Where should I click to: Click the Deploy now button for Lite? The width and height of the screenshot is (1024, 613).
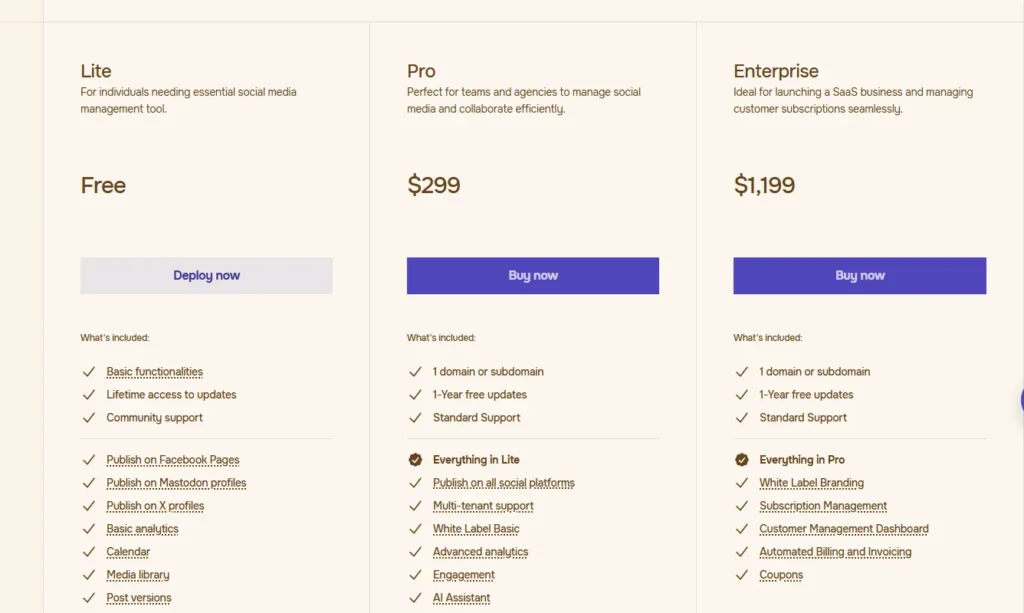coord(206,275)
